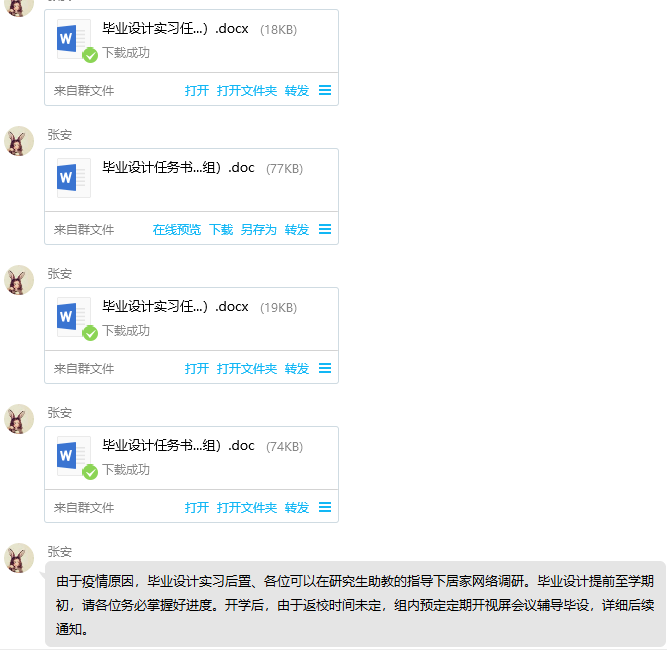Image resolution: width=667 pixels, height=650 pixels.
Task: Open folder of 74KB doc file (打开文件夹)
Action: tap(247, 507)
